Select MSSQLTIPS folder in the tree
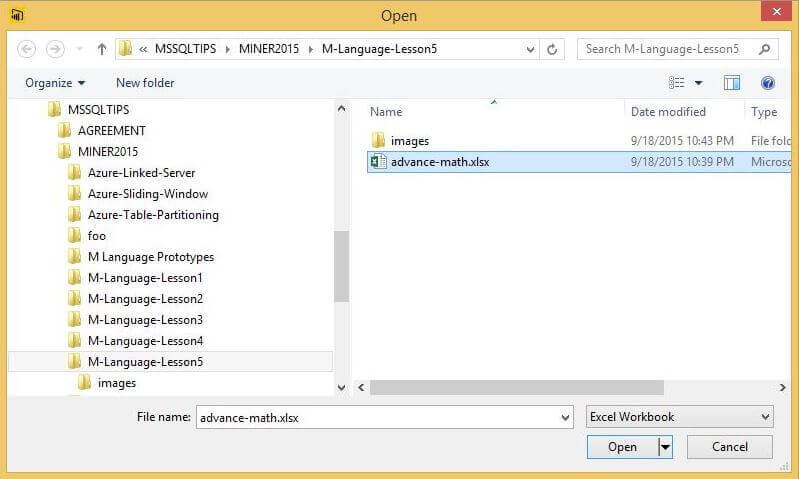The image size is (799, 479). click(98, 110)
